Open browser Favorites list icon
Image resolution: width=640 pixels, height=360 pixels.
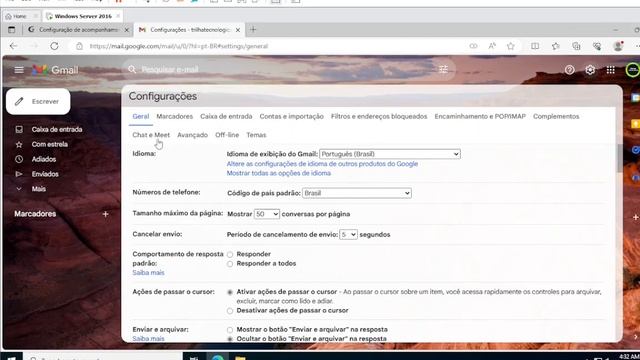[x=556, y=46]
